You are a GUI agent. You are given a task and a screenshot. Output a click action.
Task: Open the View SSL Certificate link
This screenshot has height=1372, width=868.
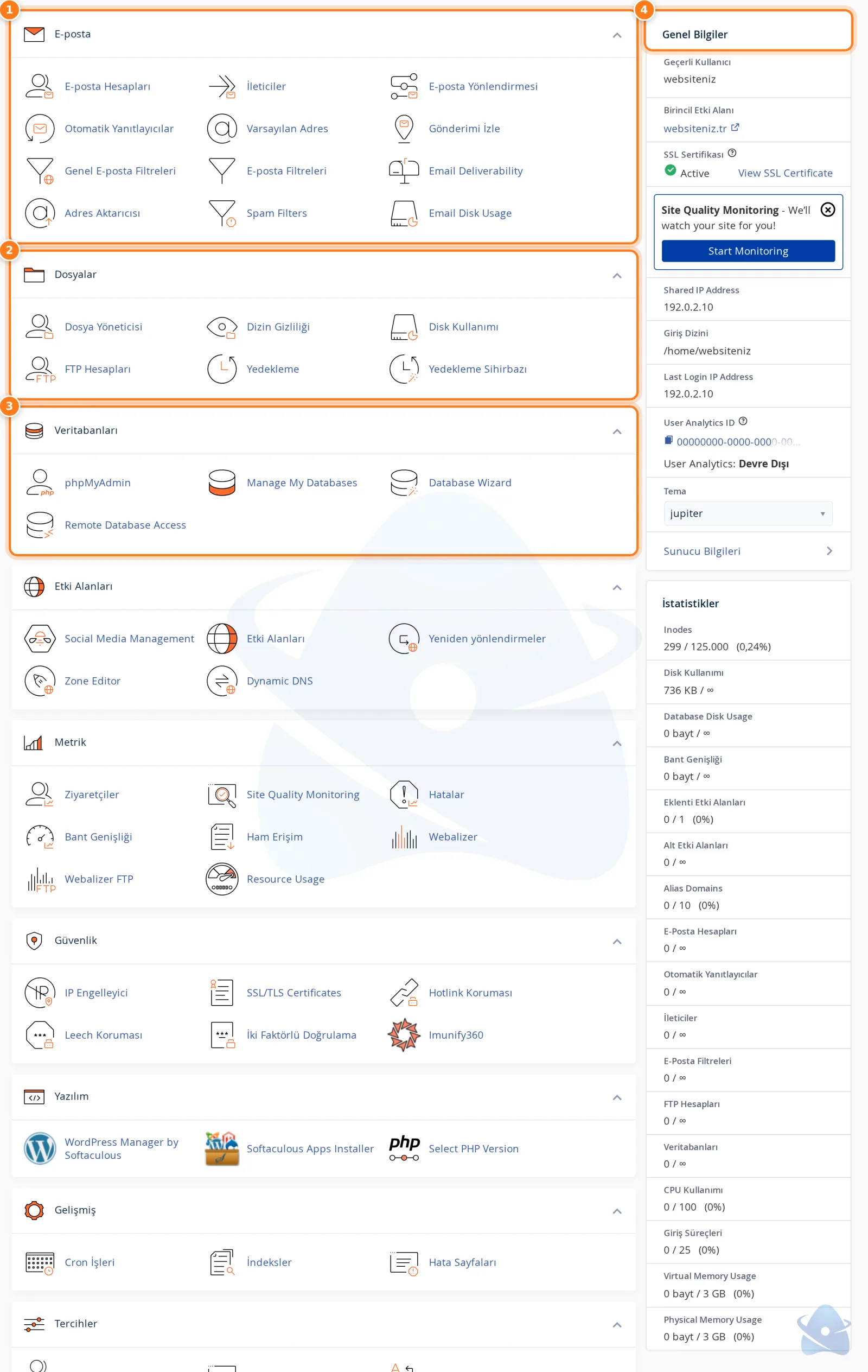784,173
